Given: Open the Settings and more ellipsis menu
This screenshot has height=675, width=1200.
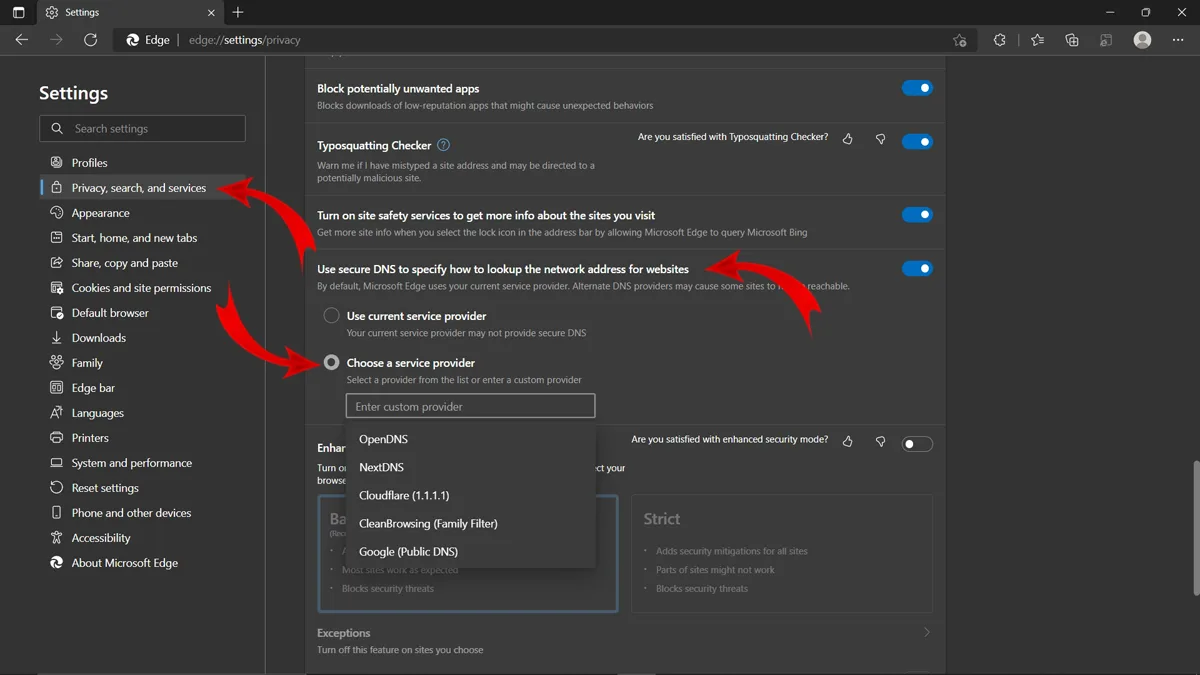Looking at the screenshot, I should [1178, 40].
